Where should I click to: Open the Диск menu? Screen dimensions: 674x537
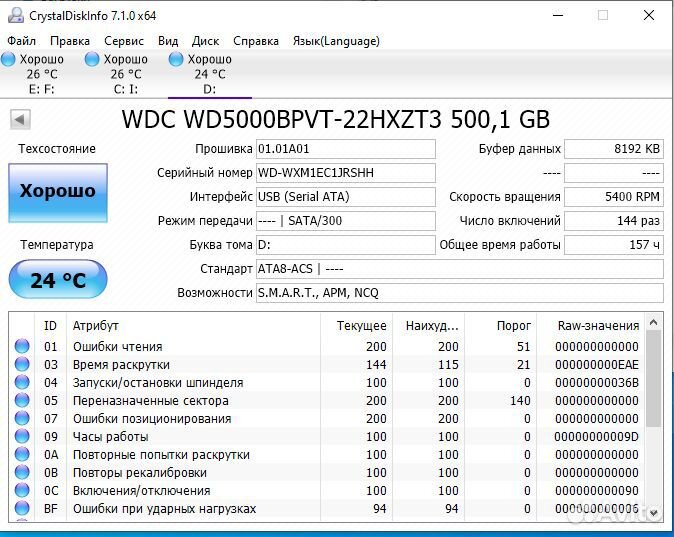pos(205,41)
